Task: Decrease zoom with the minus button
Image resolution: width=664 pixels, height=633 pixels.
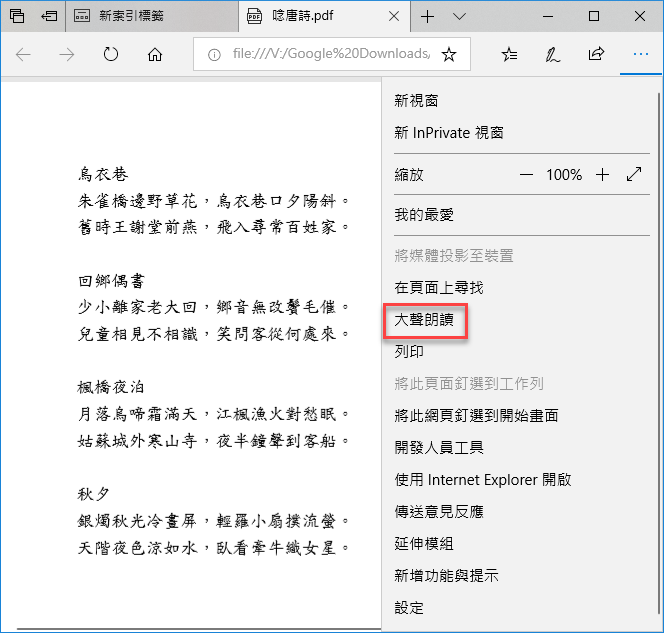Action: click(526, 174)
